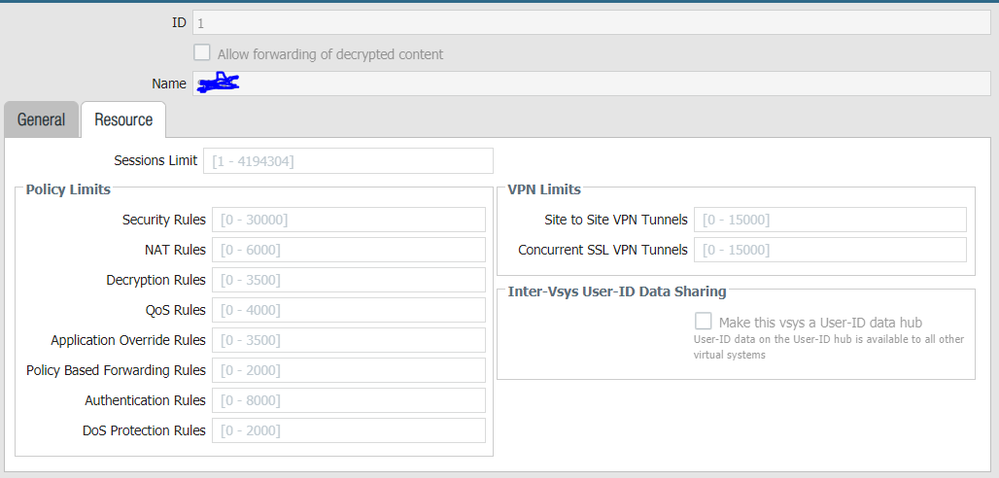999x478 pixels.
Task: Click the VPN Limits group heading
Action: 544,189
